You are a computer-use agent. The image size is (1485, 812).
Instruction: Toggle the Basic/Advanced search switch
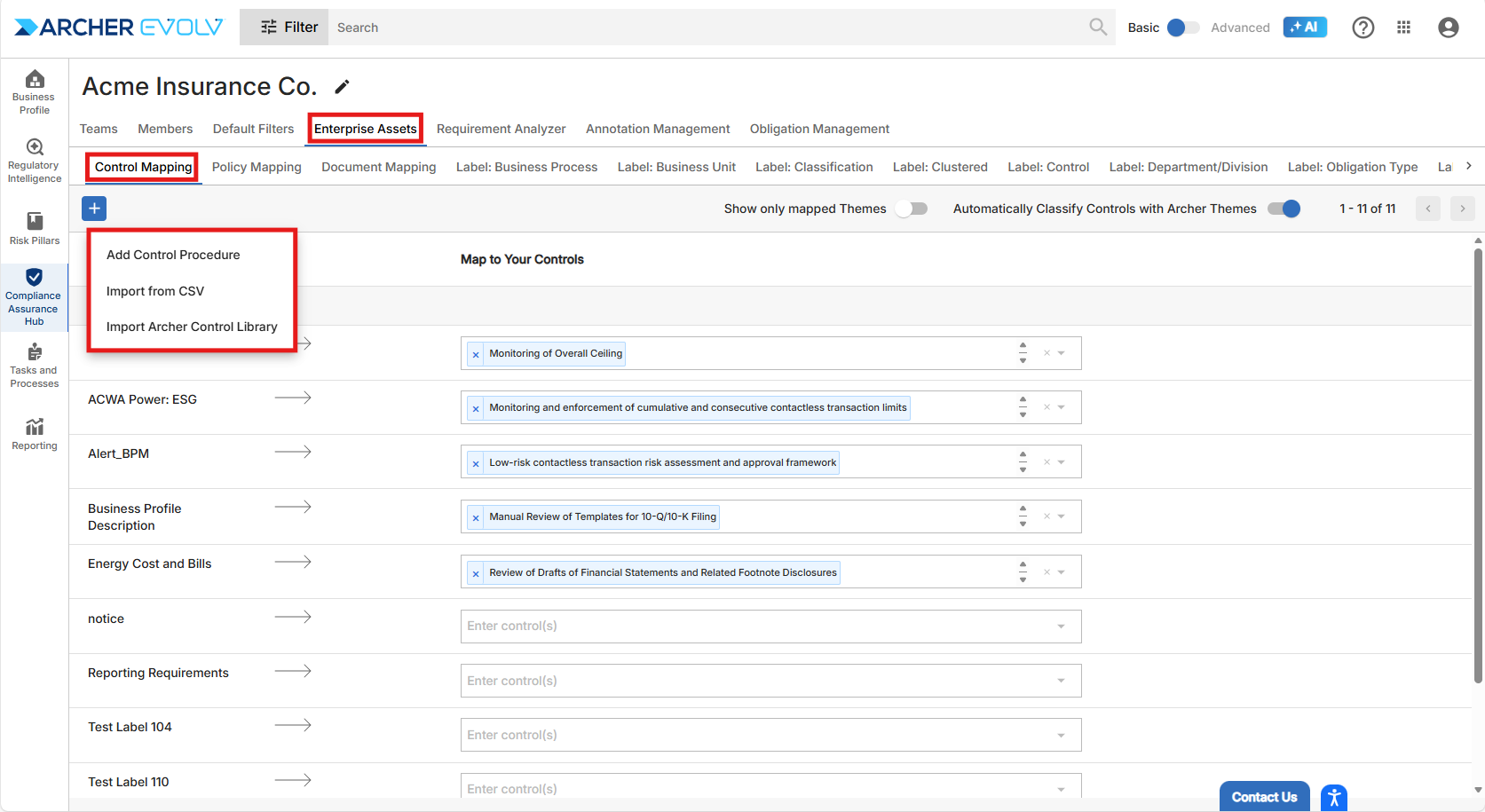coord(1182,28)
